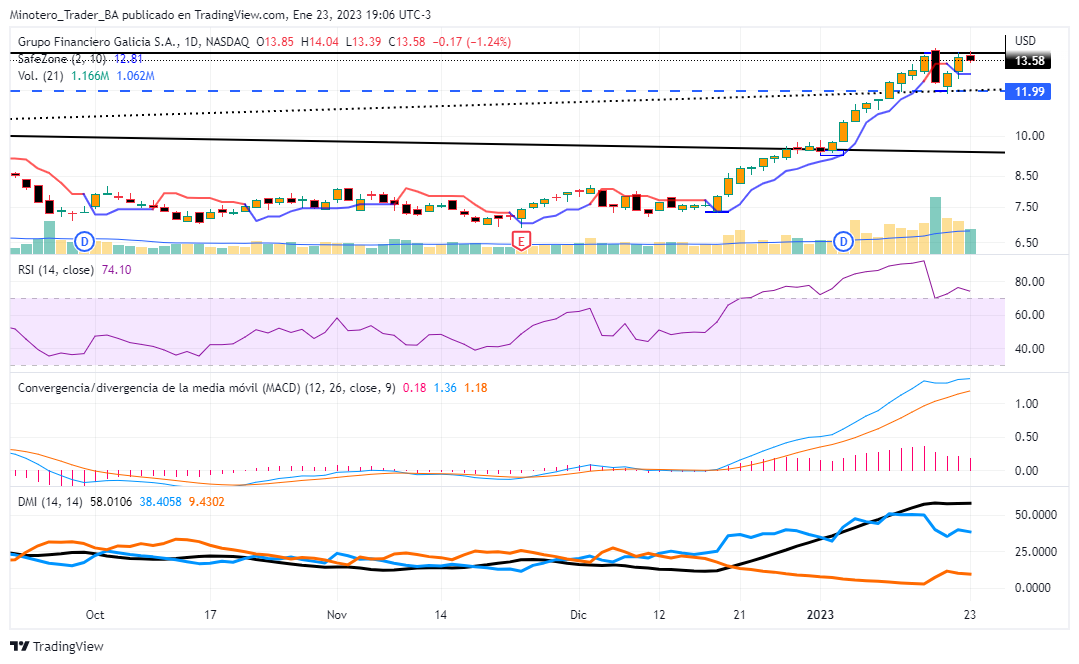Click the open value O13.85
This screenshot has width=1079, height=664.
point(275,41)
